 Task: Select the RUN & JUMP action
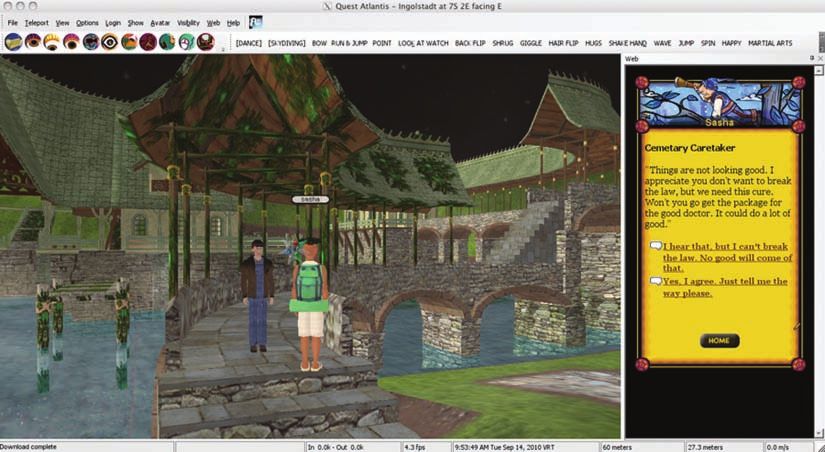click(349, 43)
